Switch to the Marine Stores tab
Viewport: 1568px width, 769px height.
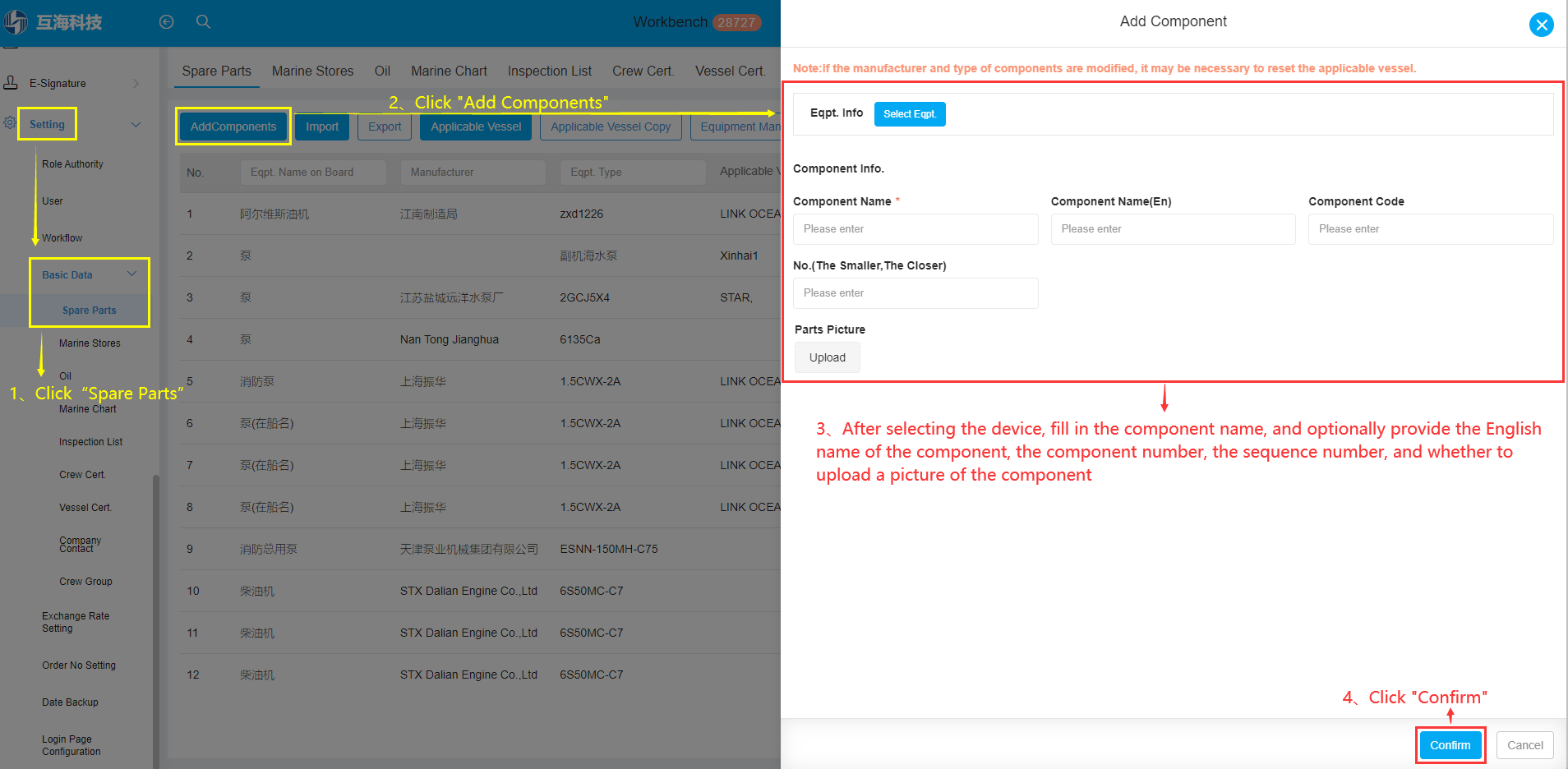coord(313,71)
